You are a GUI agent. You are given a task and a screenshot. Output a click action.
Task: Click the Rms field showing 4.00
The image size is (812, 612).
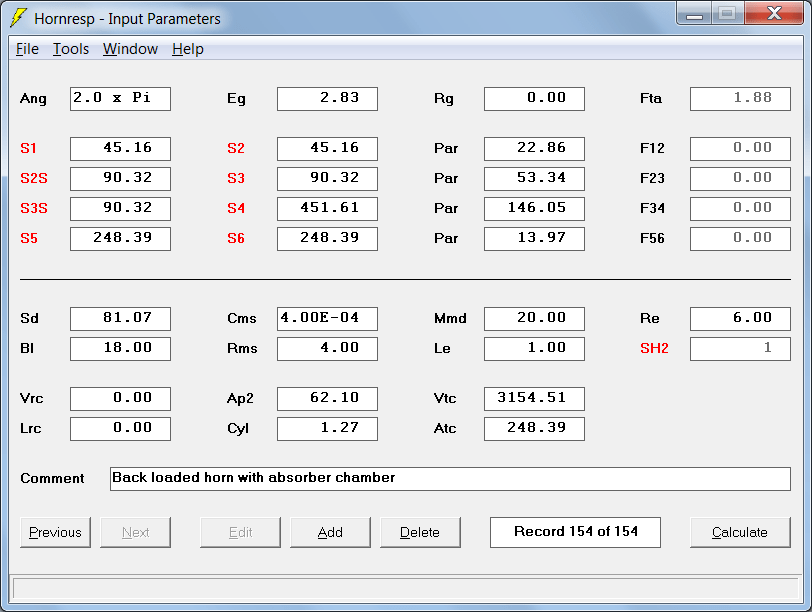pos(327,348)
